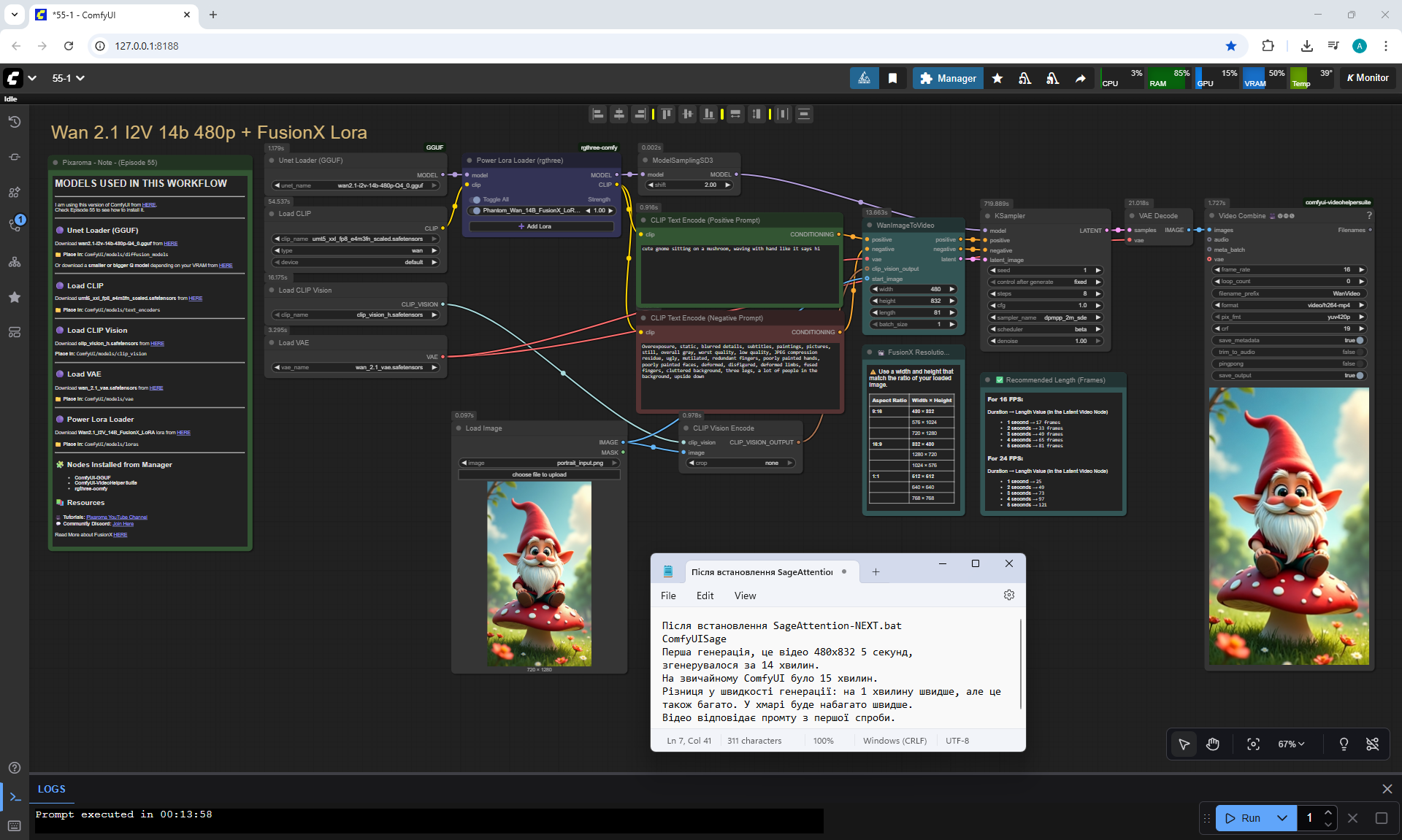Toggle save_output switch in Video Combine

(x=1360, y=375)
